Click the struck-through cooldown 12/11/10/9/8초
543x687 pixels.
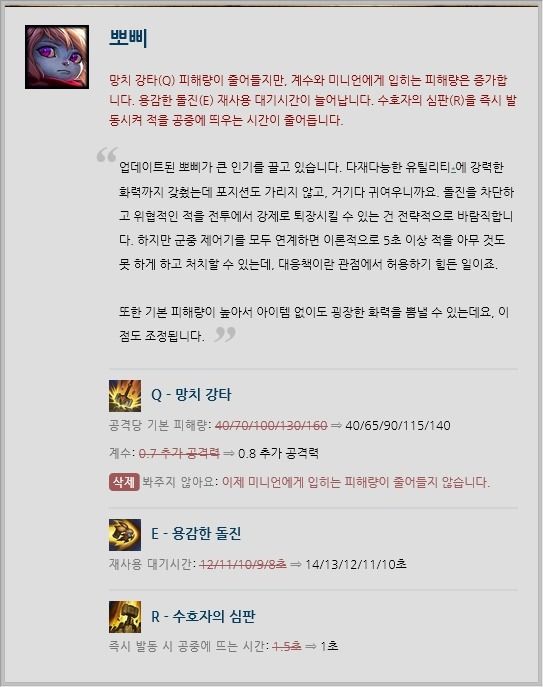[243, 564]
